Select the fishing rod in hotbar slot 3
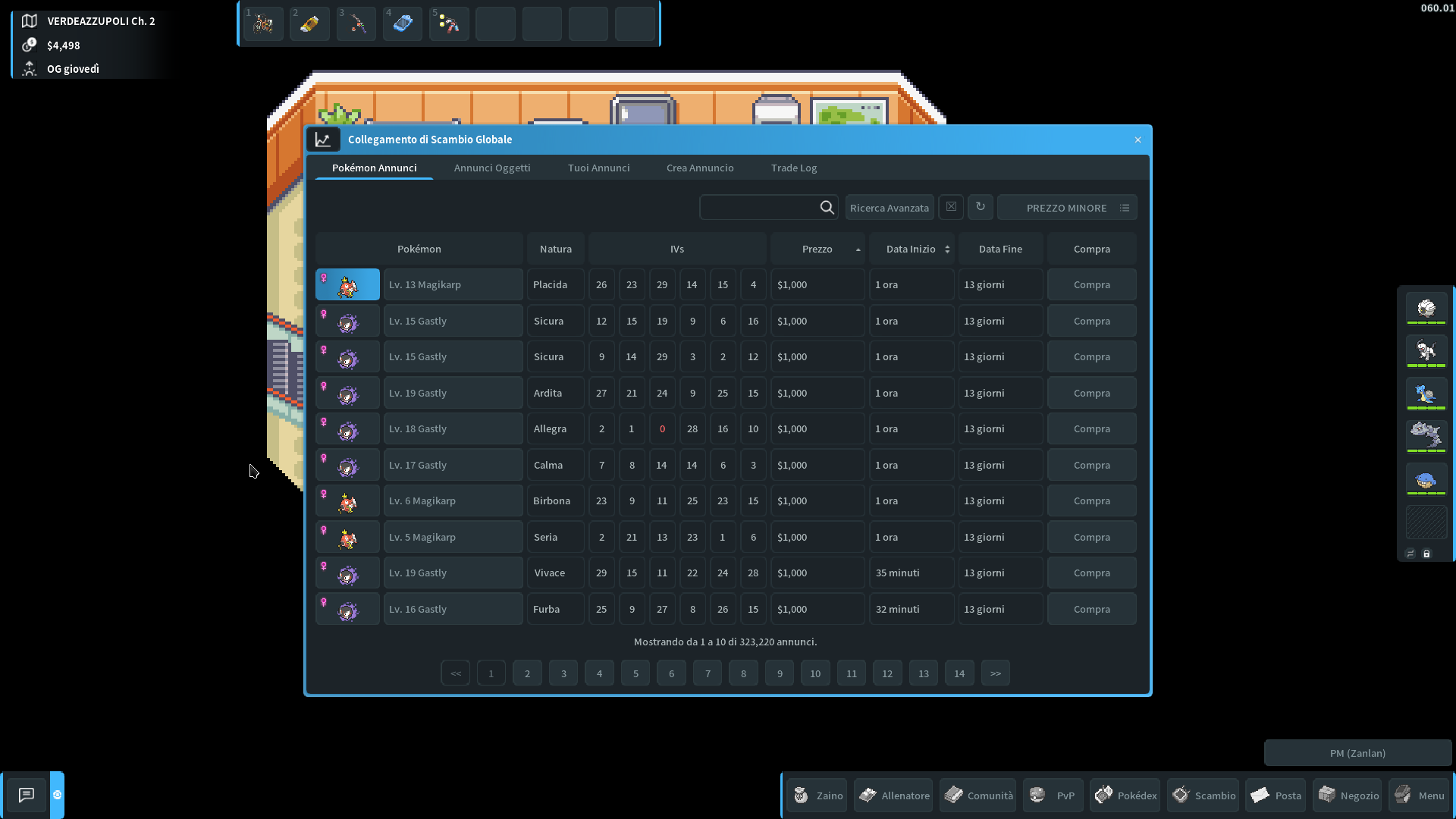Screen dimensions: 1456x819 [356, 24]
